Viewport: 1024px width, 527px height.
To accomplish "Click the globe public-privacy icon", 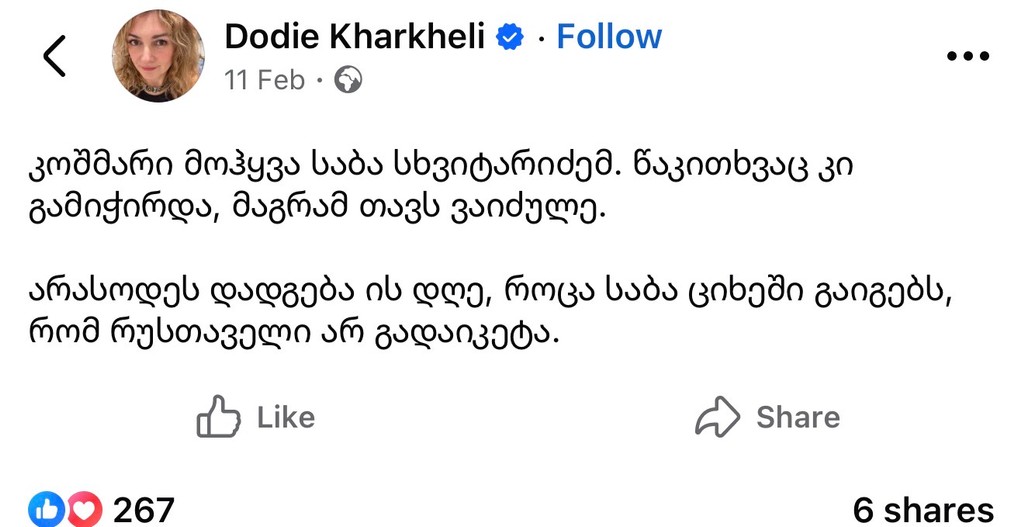I will (x=347, y=80).
